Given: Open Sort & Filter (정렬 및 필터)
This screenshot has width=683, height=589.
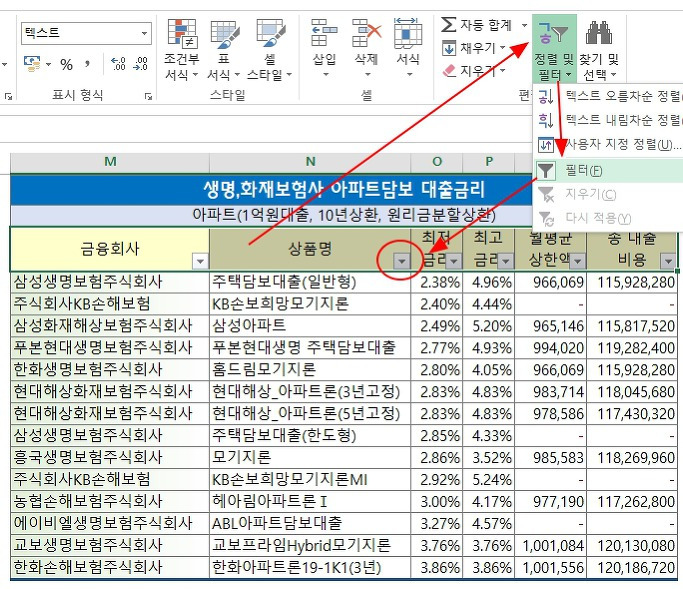Looking at the screenshot, I should click(554, 49).
